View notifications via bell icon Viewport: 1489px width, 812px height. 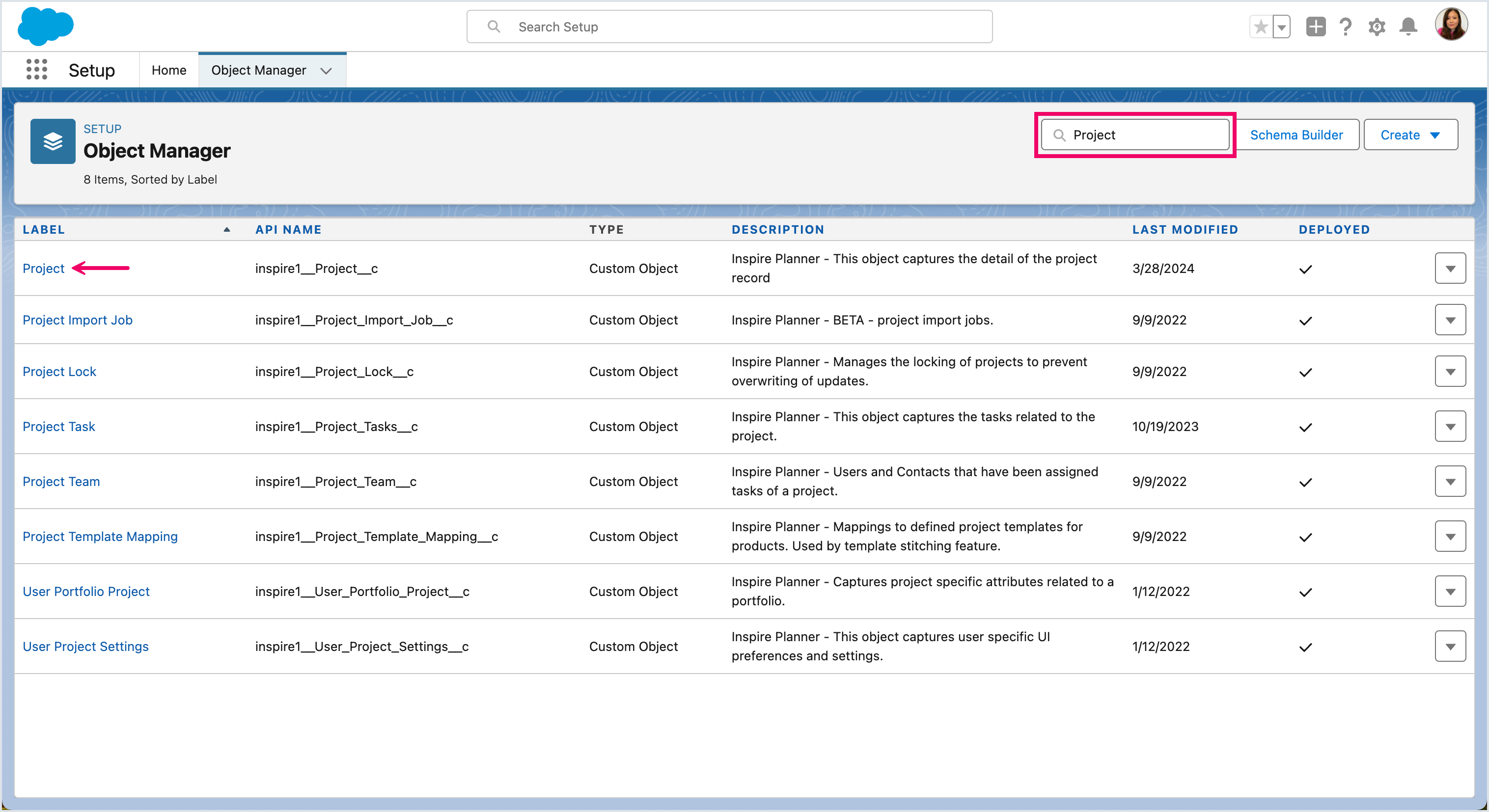click(x=1408, y=27)
